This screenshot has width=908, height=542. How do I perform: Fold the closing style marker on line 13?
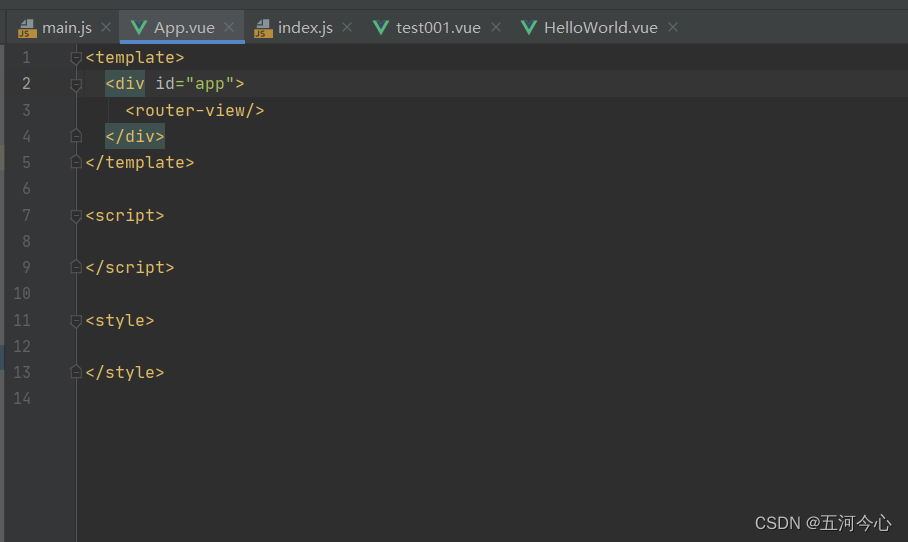coord(76,372)
